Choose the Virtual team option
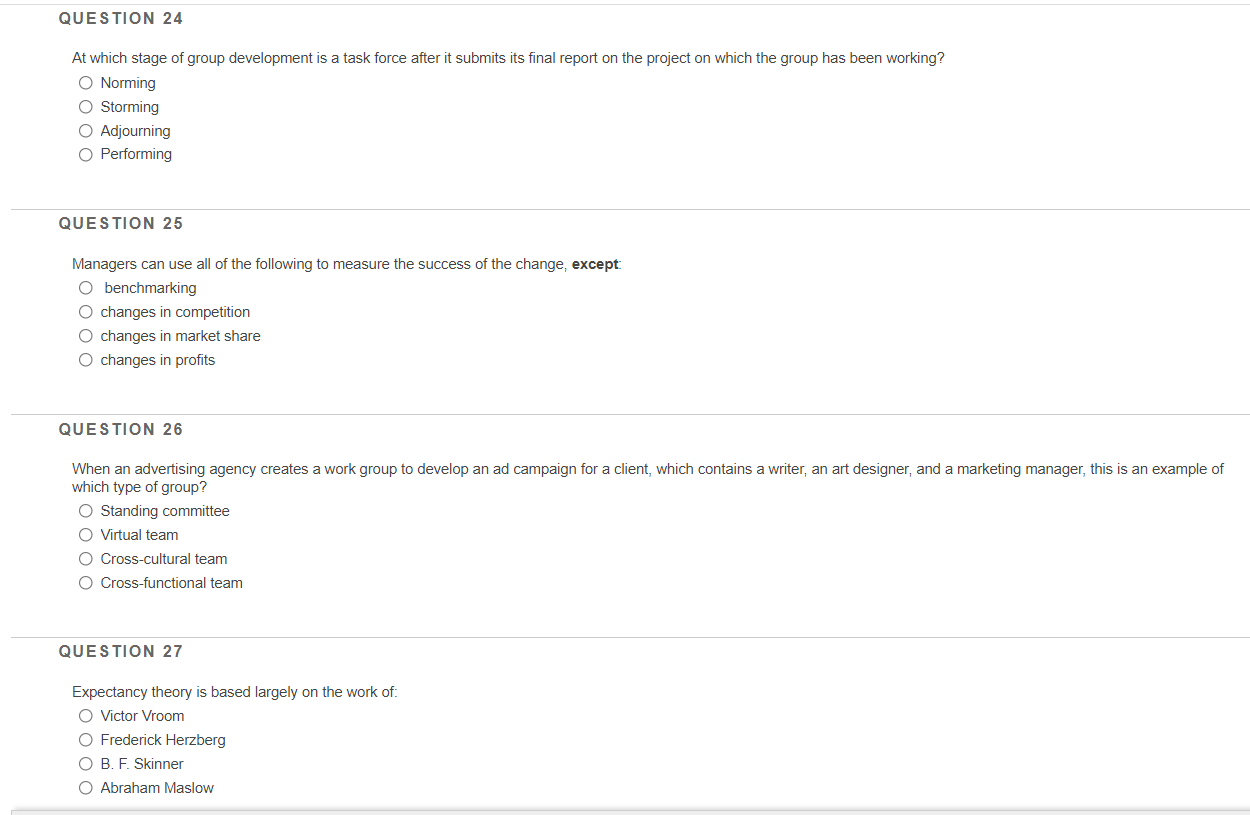Screen dimensions: 1250x815 pyautogui.click(x=85, y=534)
